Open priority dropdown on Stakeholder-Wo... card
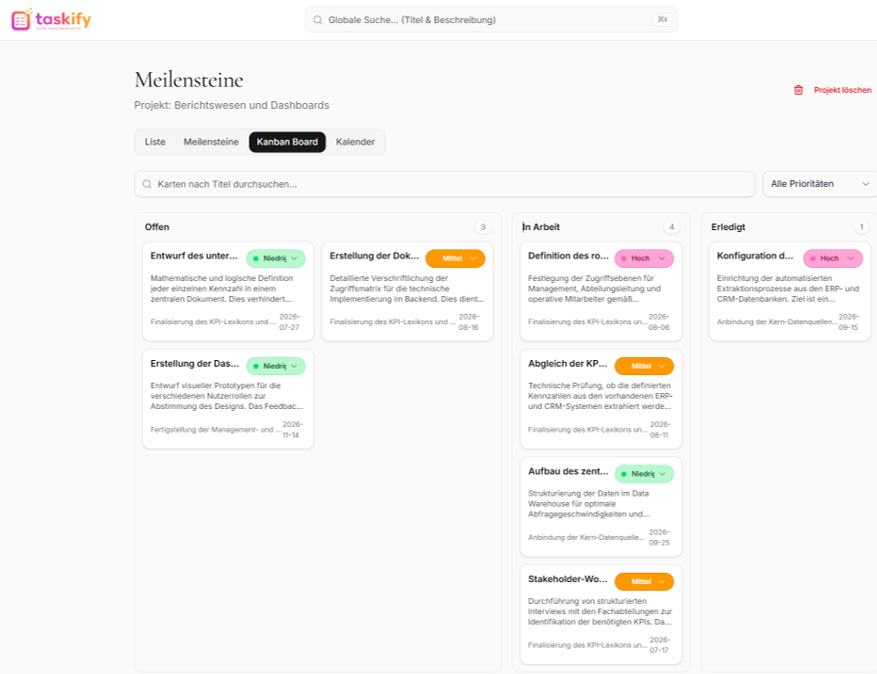Screen dimensions: 877x674 click(644, 582)
